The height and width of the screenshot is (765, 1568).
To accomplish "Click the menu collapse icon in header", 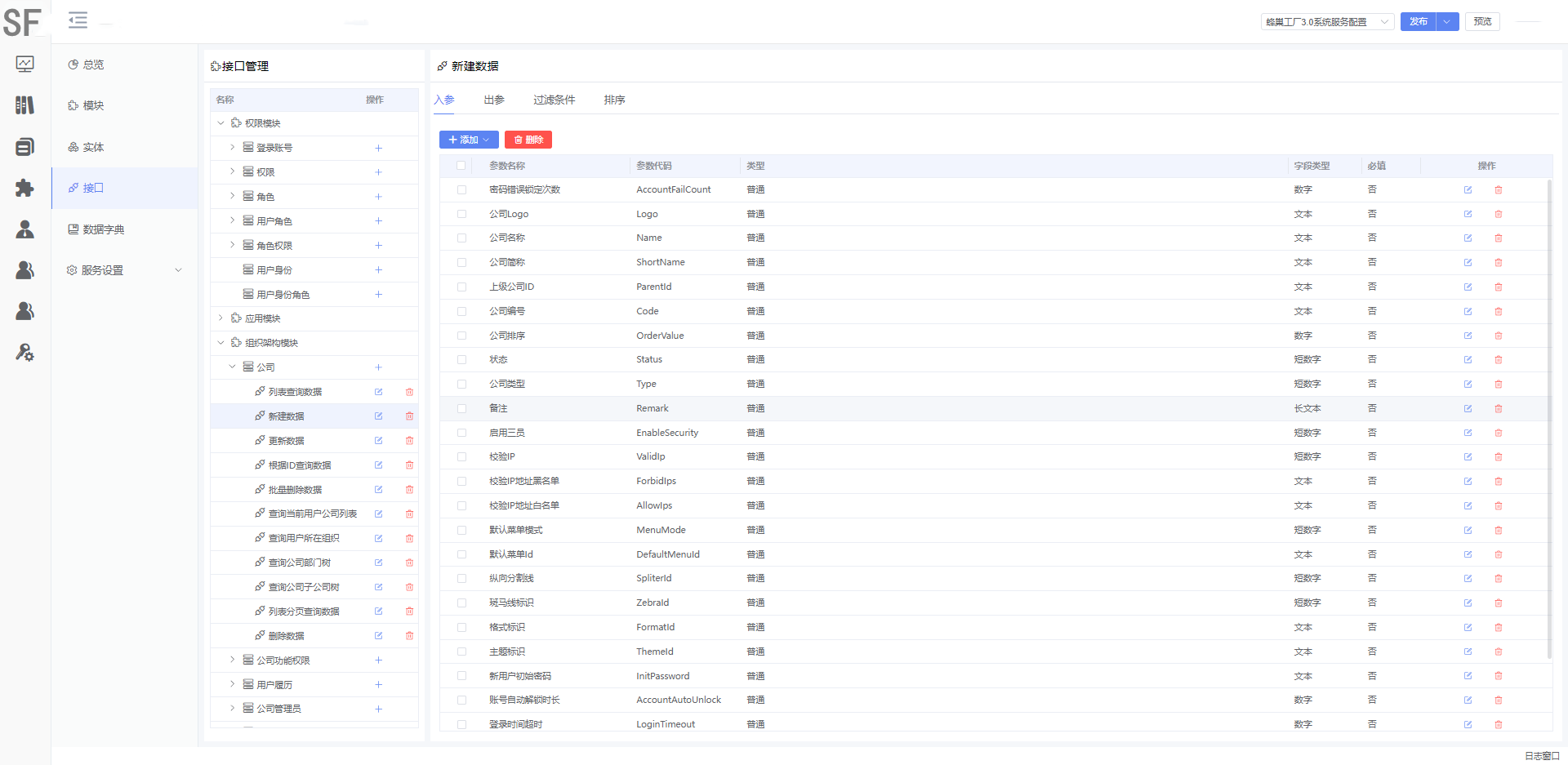I will click(78, 20).
